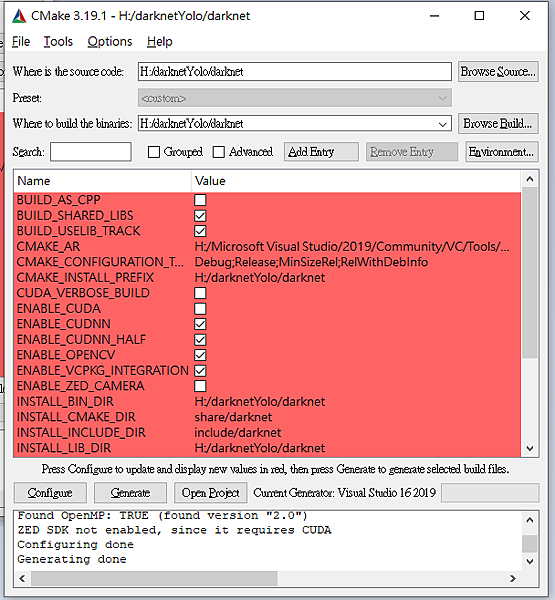The image size is (555, 600).
Task: Click the "Configuring done" log line
Action: tap(75, 545)
